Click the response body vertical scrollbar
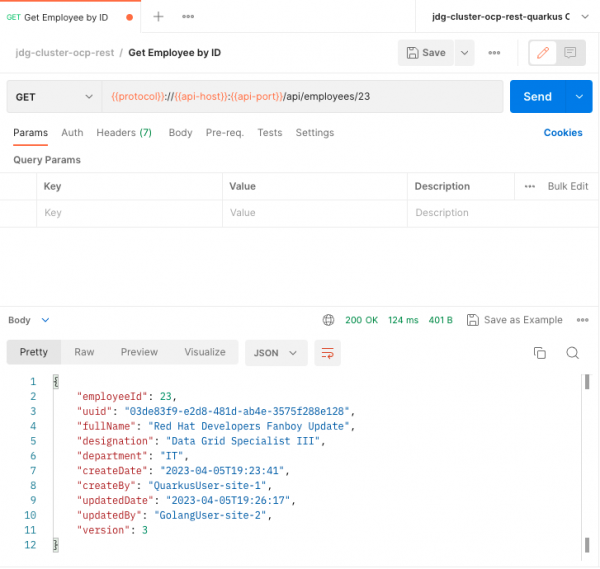The width and height of the screenshot is (600, 569). point(587,460)
